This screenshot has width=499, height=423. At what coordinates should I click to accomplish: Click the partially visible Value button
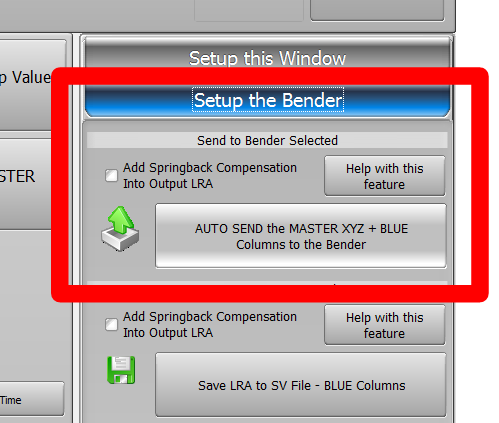tap(33, 85)
